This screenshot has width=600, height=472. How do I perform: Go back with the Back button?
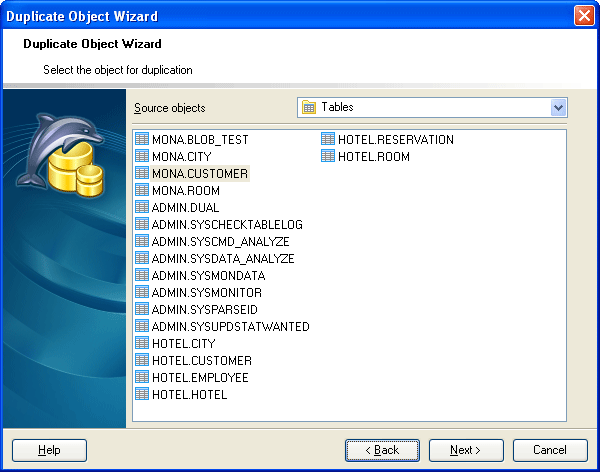382,450
